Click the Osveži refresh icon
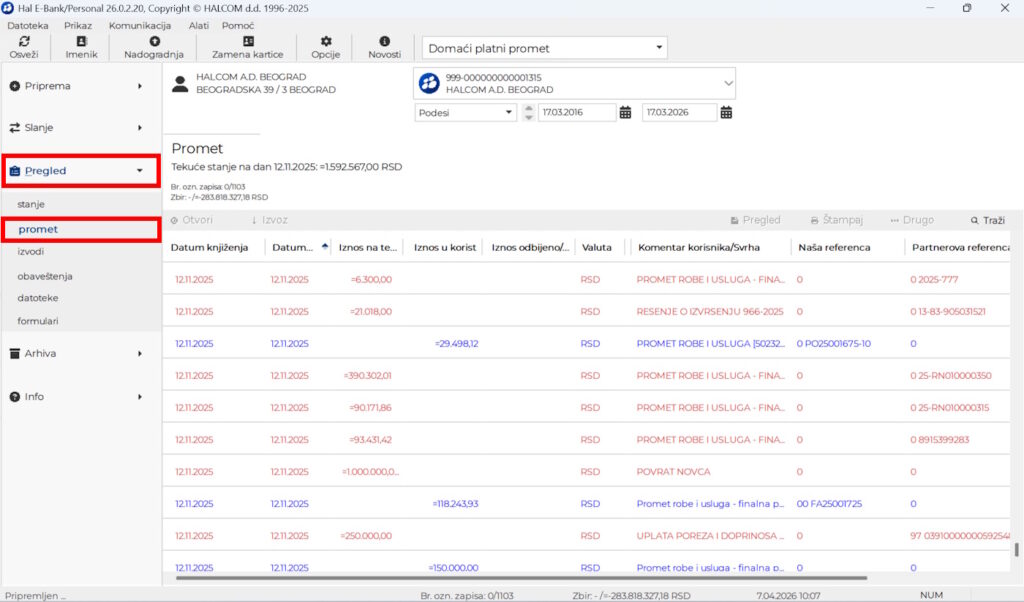This screenshot has height=602, width=1024. tap(24, 42)
